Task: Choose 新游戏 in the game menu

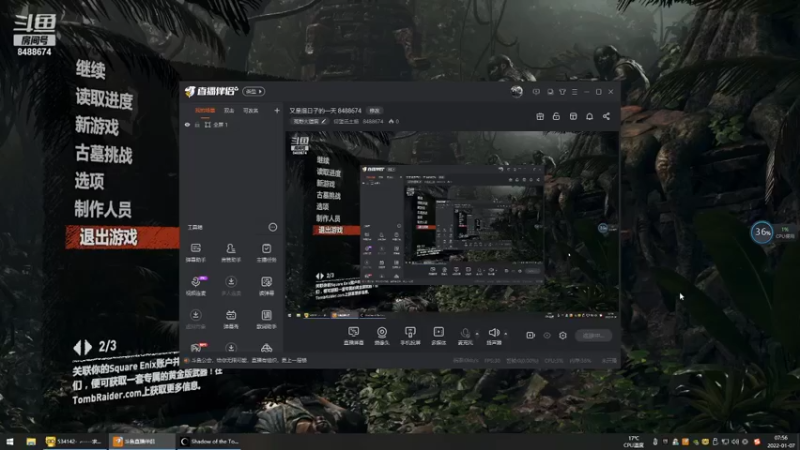Action: coord(97,126)
